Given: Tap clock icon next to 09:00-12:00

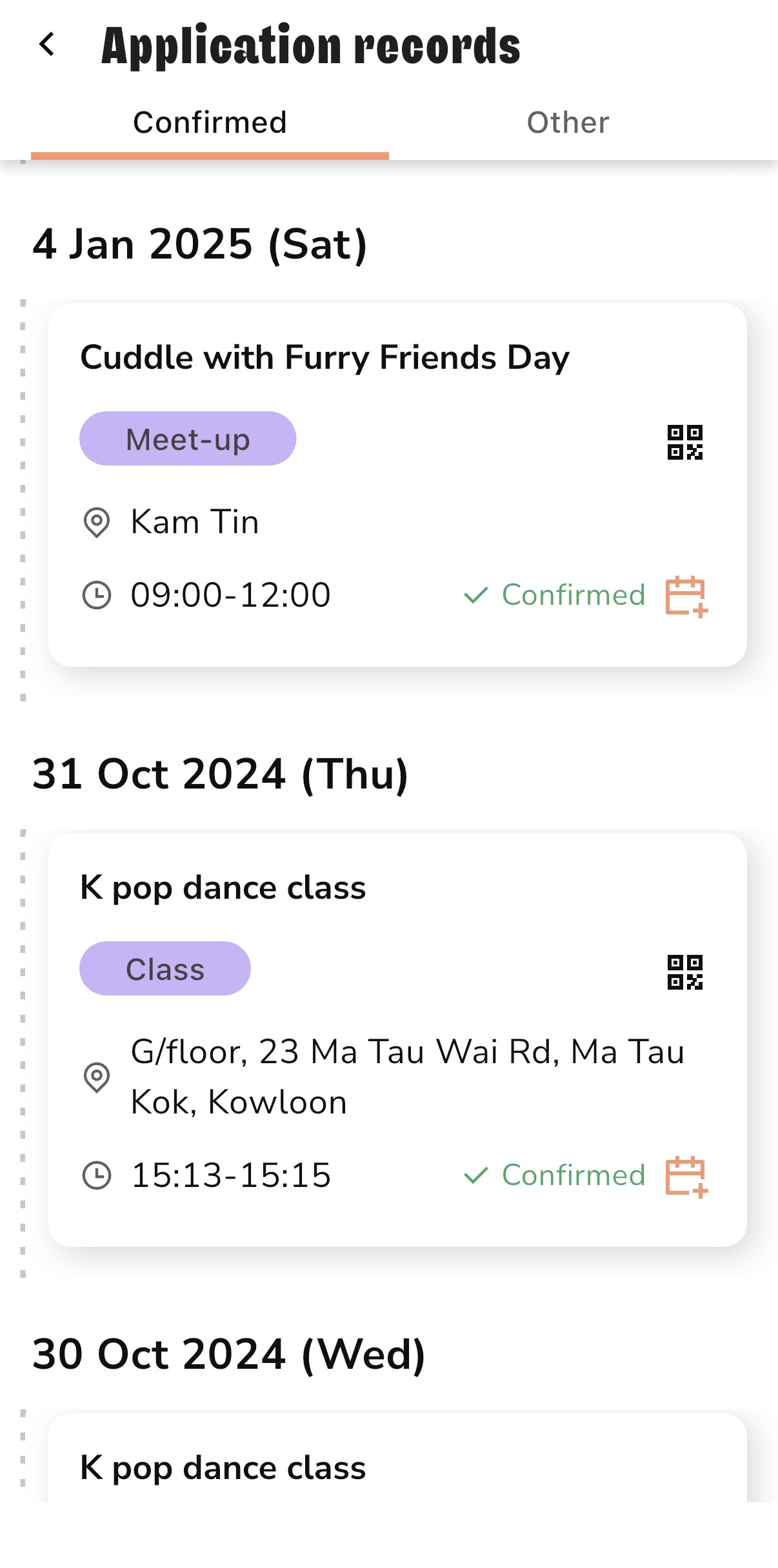Looking at the screenshot, I should (97, 595).
